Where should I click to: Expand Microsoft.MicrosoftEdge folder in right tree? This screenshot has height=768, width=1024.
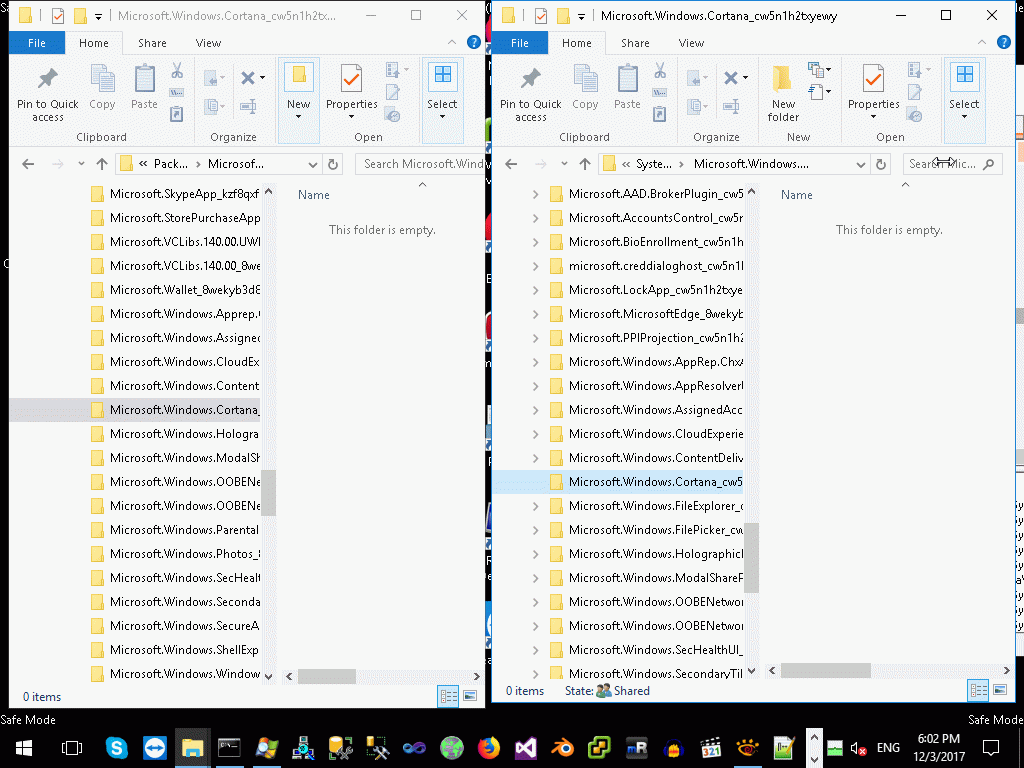coord(535,314)
